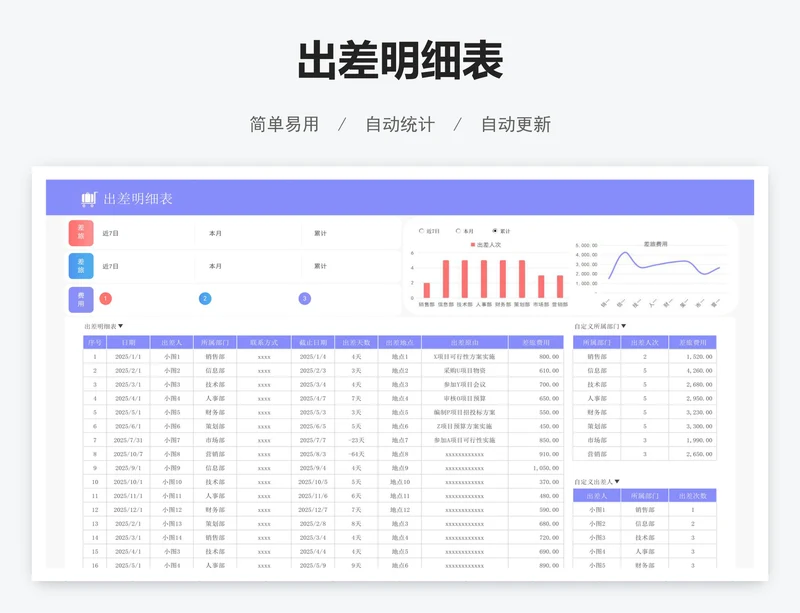
Task: Expand the 自定义所属部门 dropdown arrow
Action: pos(623,326)
